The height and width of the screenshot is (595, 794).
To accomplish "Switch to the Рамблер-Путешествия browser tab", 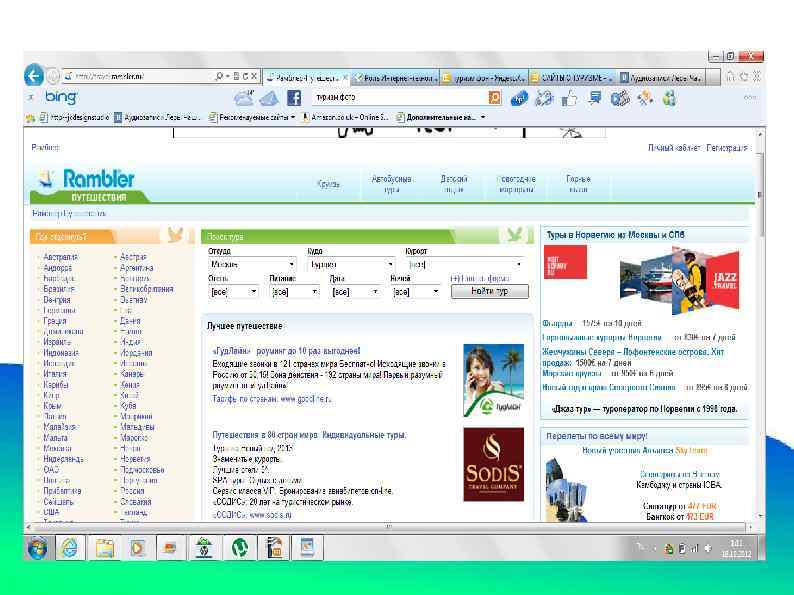I will click(x=307, y=77).
